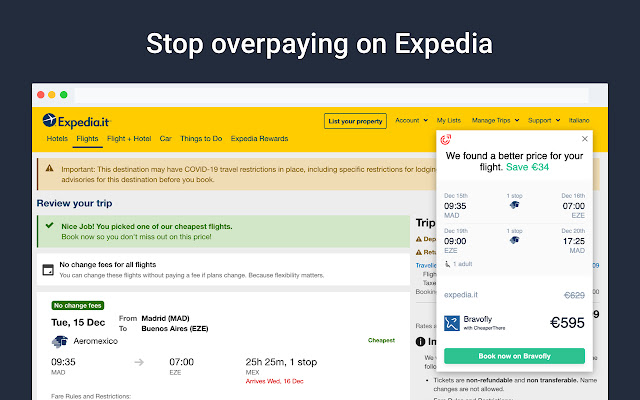The height and width of the screenshot is (400, 640).
Task: Click the 25h 25m, 1 stop duration
Action: pos(281,362)
